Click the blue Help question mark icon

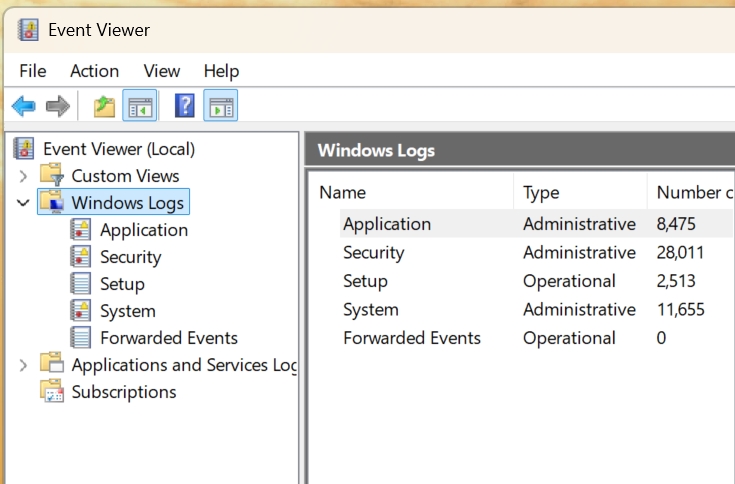185,105
